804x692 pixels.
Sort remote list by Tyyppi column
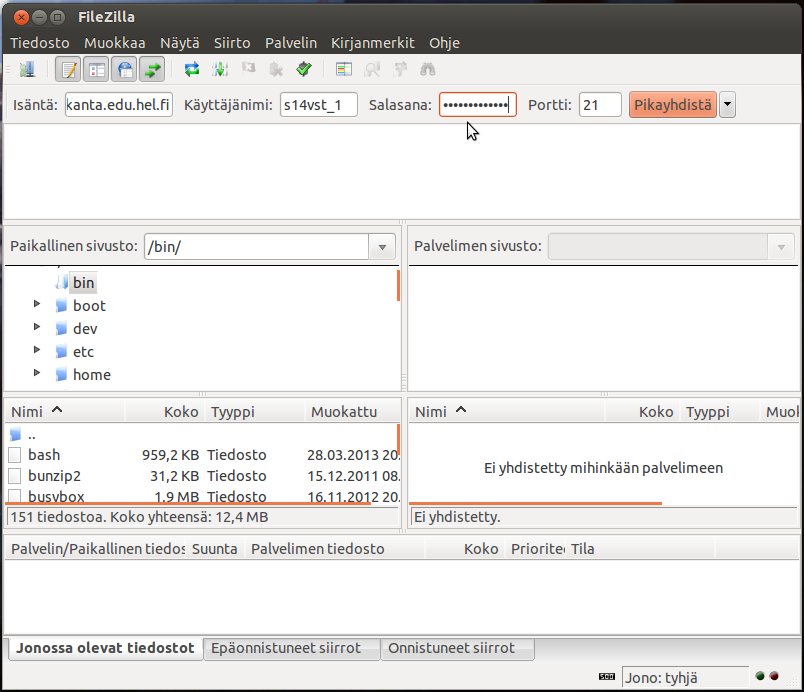pyautogui.click(x=719, y=412)
